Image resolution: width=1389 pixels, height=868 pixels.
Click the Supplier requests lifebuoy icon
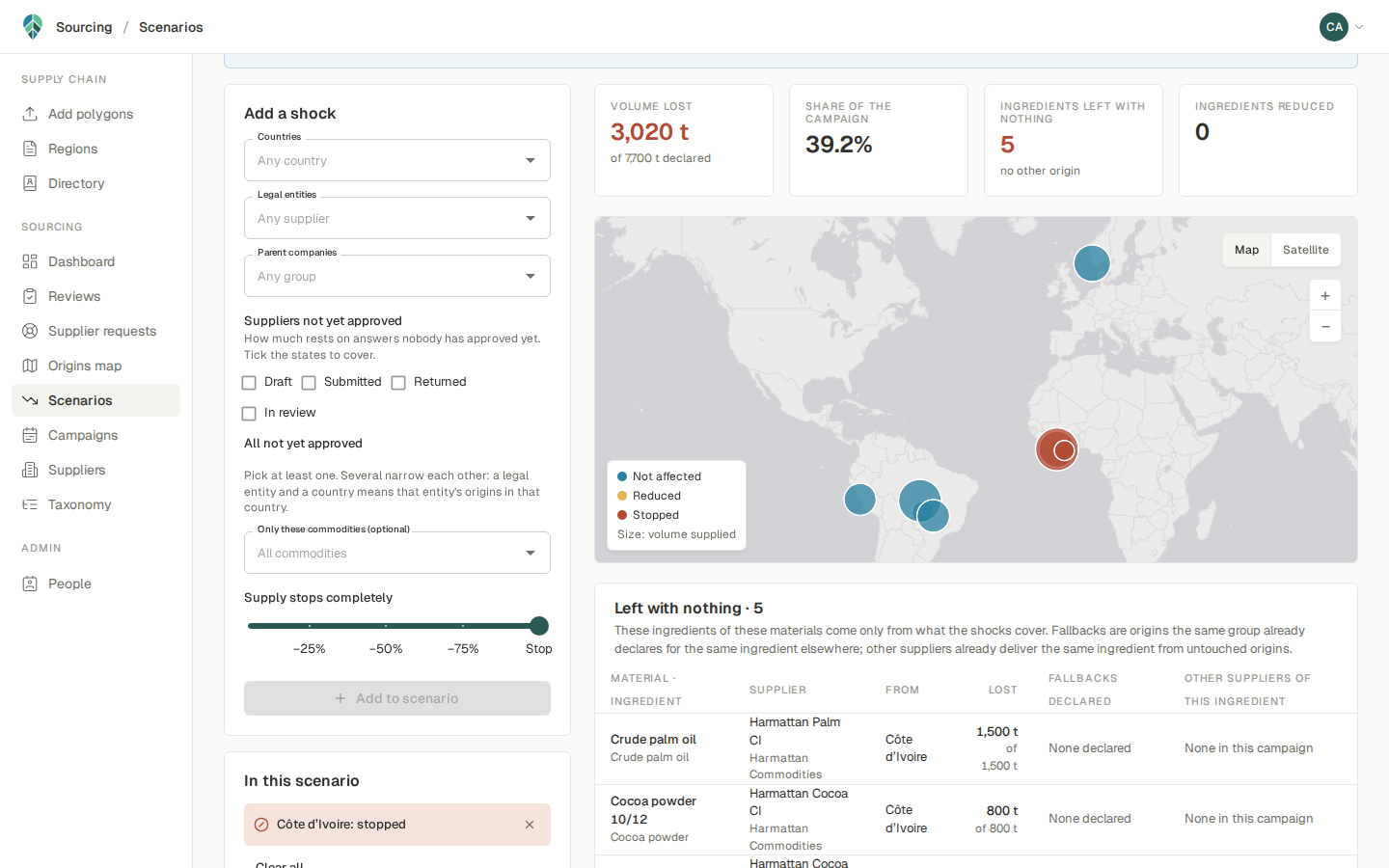point(30,331)
